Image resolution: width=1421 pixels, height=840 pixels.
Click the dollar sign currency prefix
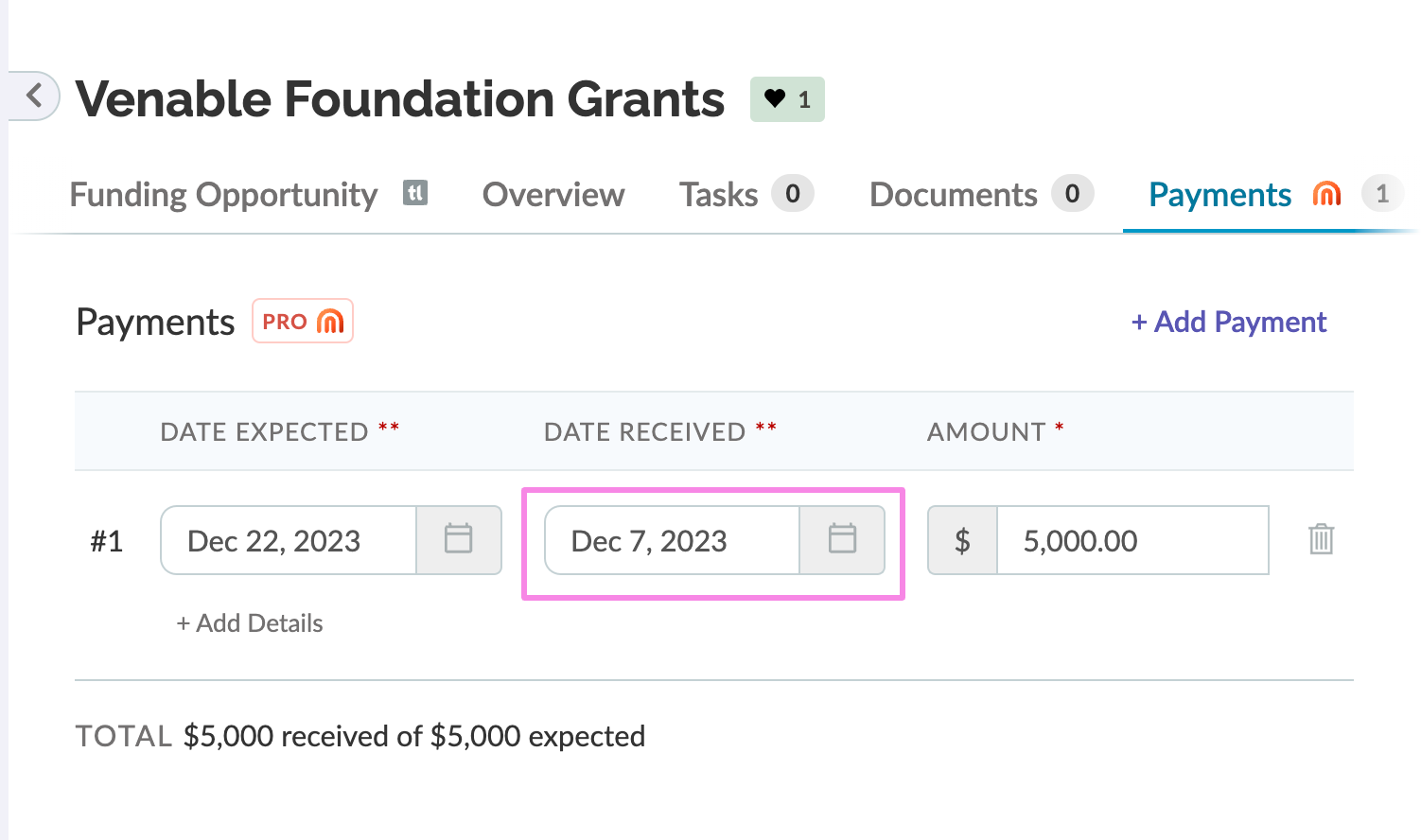[962, 541]
